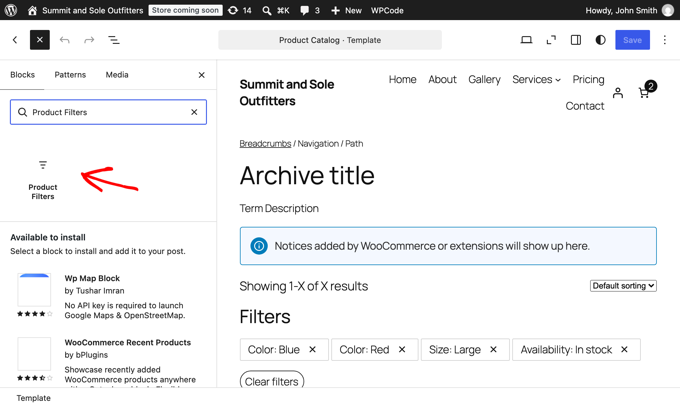Image resolution: width=680 pixels, height=408 pixels.
Task: Open the desktop View preview options
Action: (526, 40)
